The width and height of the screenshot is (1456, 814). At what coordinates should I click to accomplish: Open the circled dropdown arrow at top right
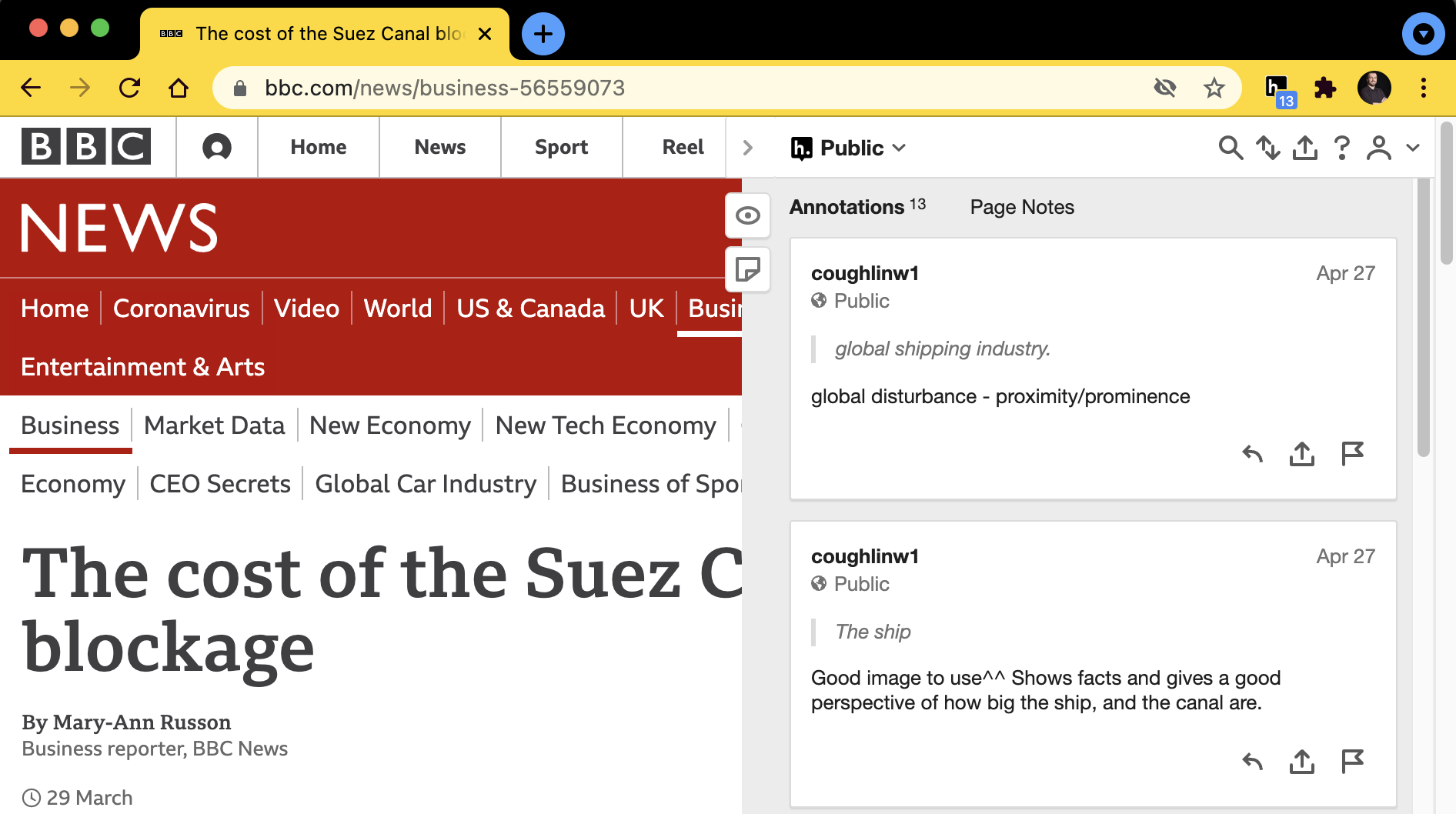pyautogui.click(x=1424, y=34)
